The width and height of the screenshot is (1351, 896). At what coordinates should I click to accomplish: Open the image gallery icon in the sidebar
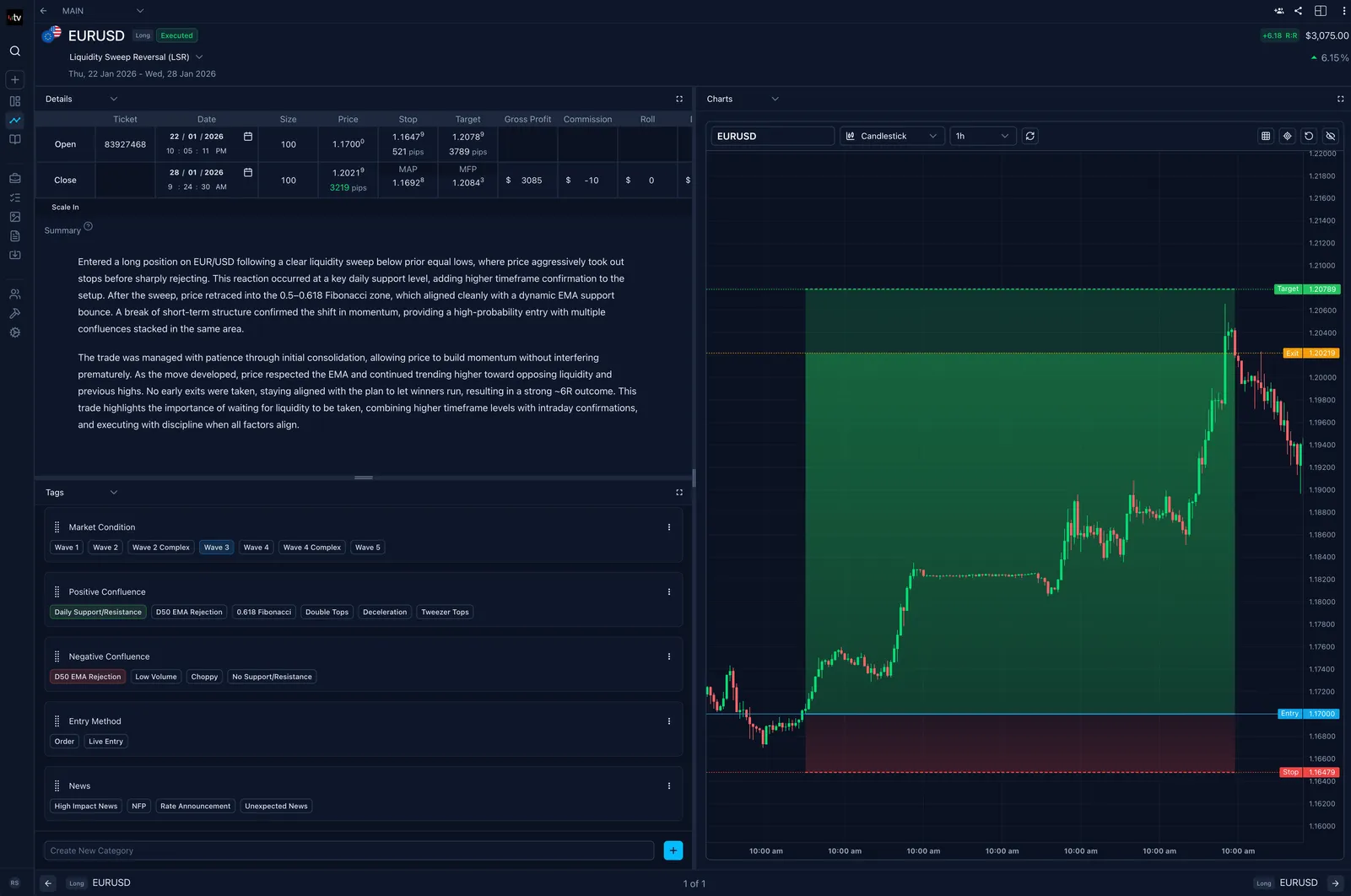(x=15, y=217)
